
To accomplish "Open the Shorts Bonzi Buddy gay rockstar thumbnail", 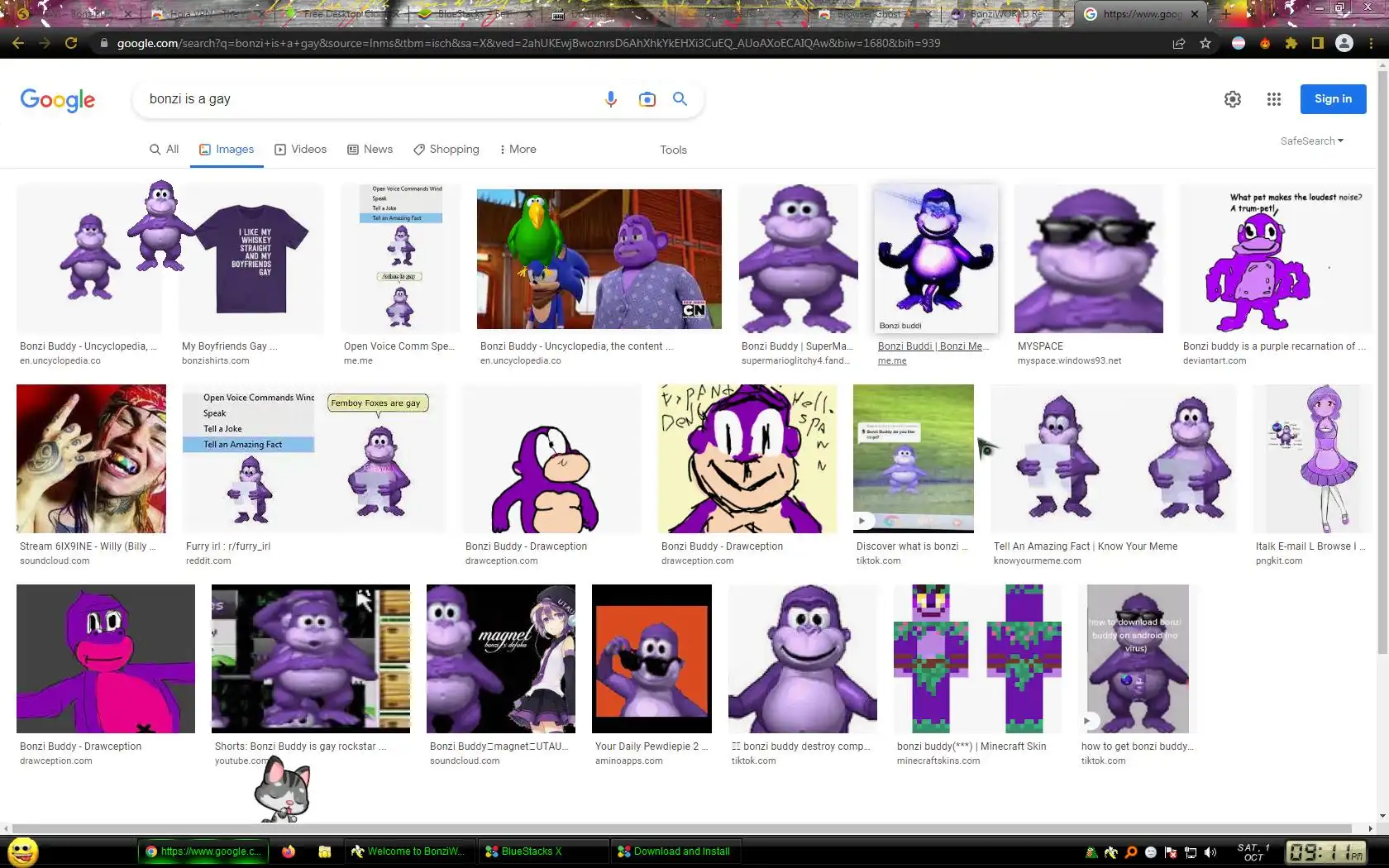I will [311, 659].
